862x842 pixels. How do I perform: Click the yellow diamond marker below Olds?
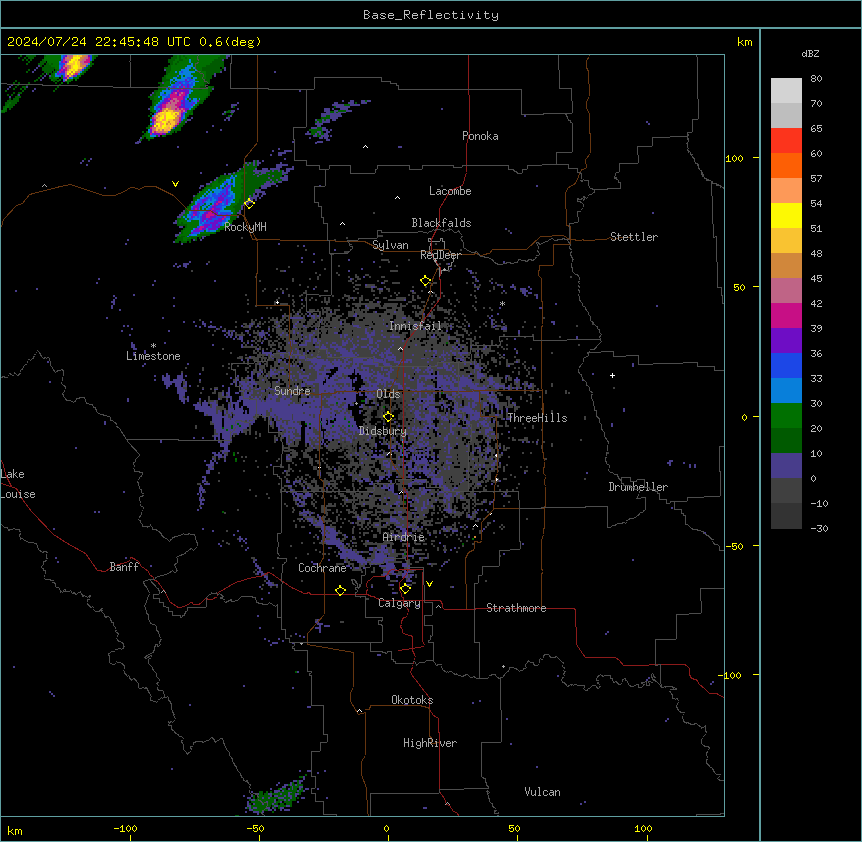(x=388, y=417)
